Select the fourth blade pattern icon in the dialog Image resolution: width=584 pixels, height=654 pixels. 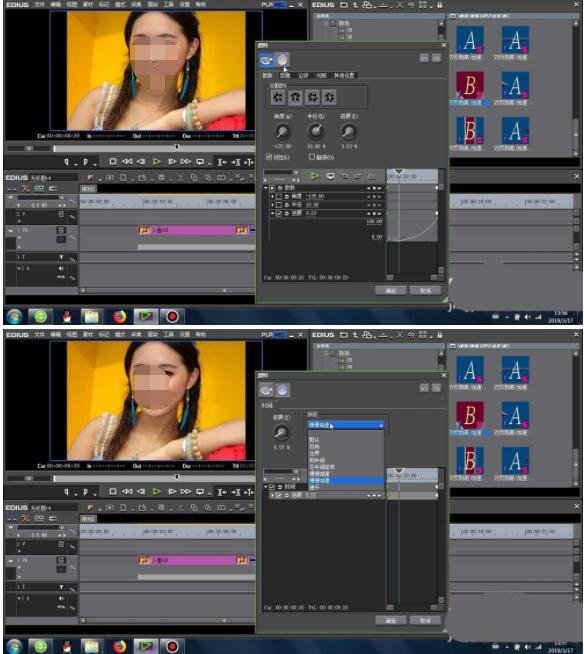tap(329, 98)
